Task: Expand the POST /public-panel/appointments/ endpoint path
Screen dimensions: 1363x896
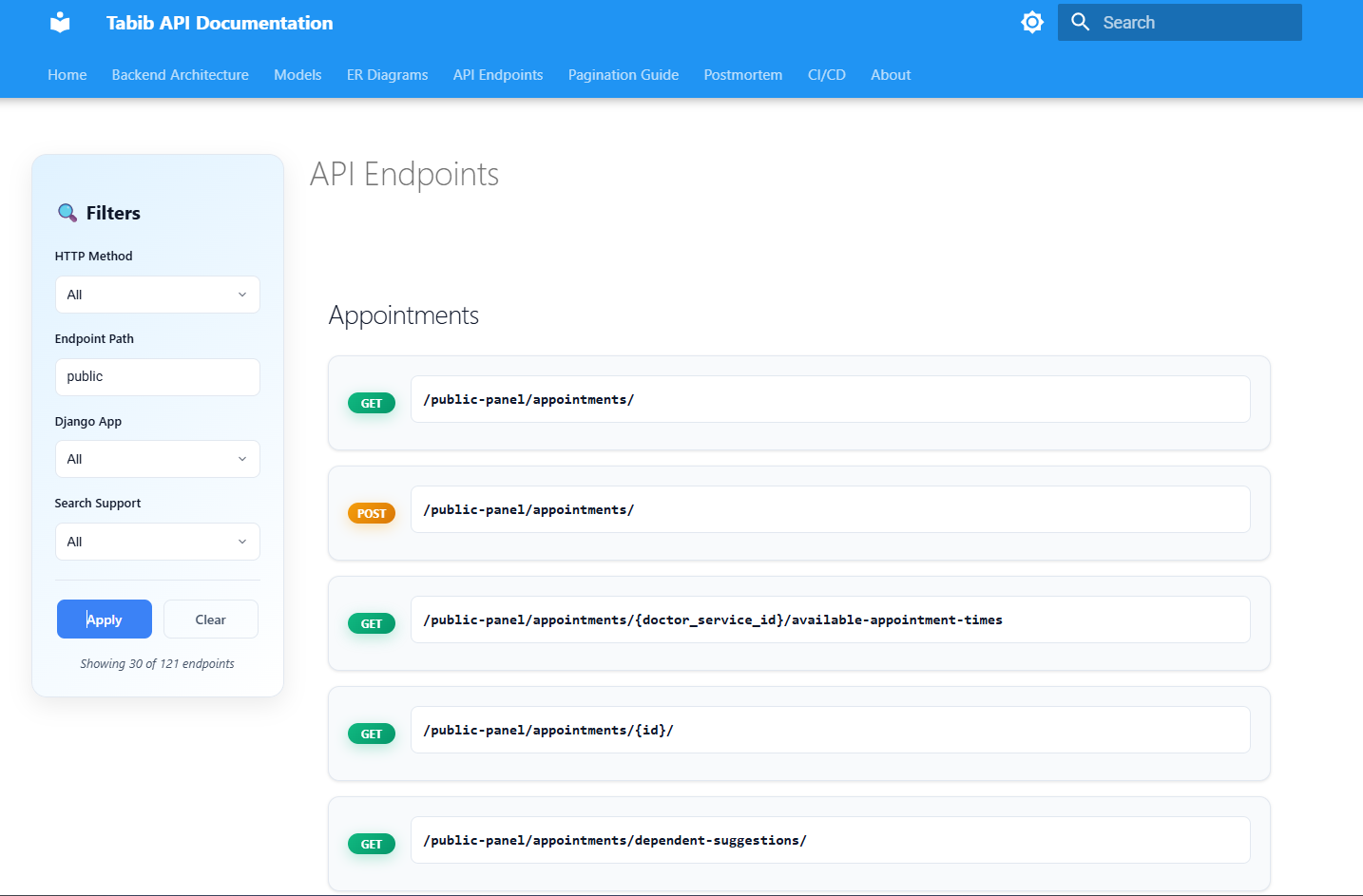Action: [831, 509]
